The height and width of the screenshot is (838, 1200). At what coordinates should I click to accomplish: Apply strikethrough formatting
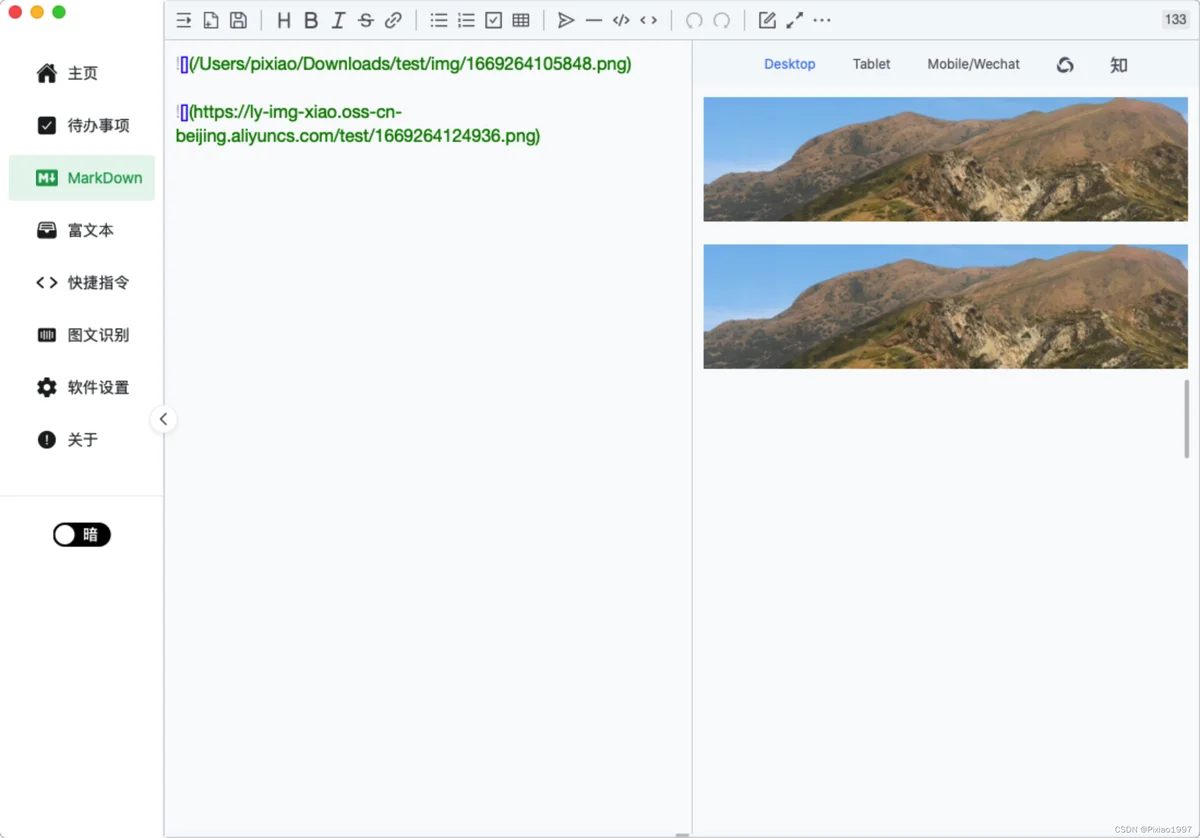coord(366,20)
